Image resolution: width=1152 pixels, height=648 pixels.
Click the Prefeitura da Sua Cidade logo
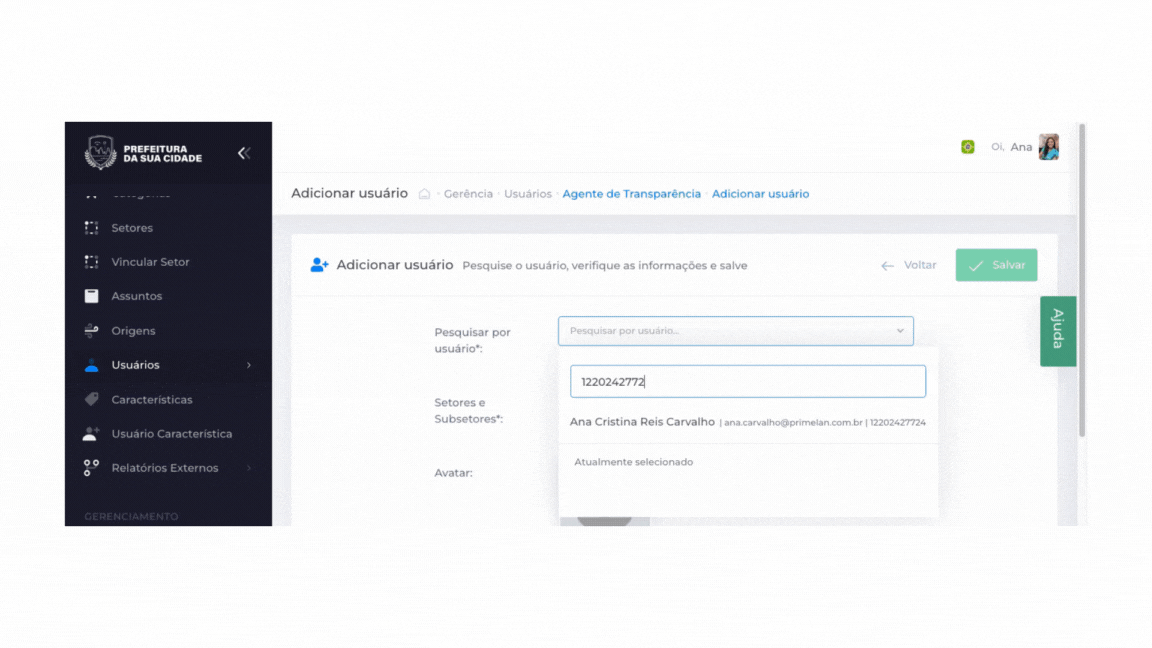pyautogui.click(x=143, y=153)
